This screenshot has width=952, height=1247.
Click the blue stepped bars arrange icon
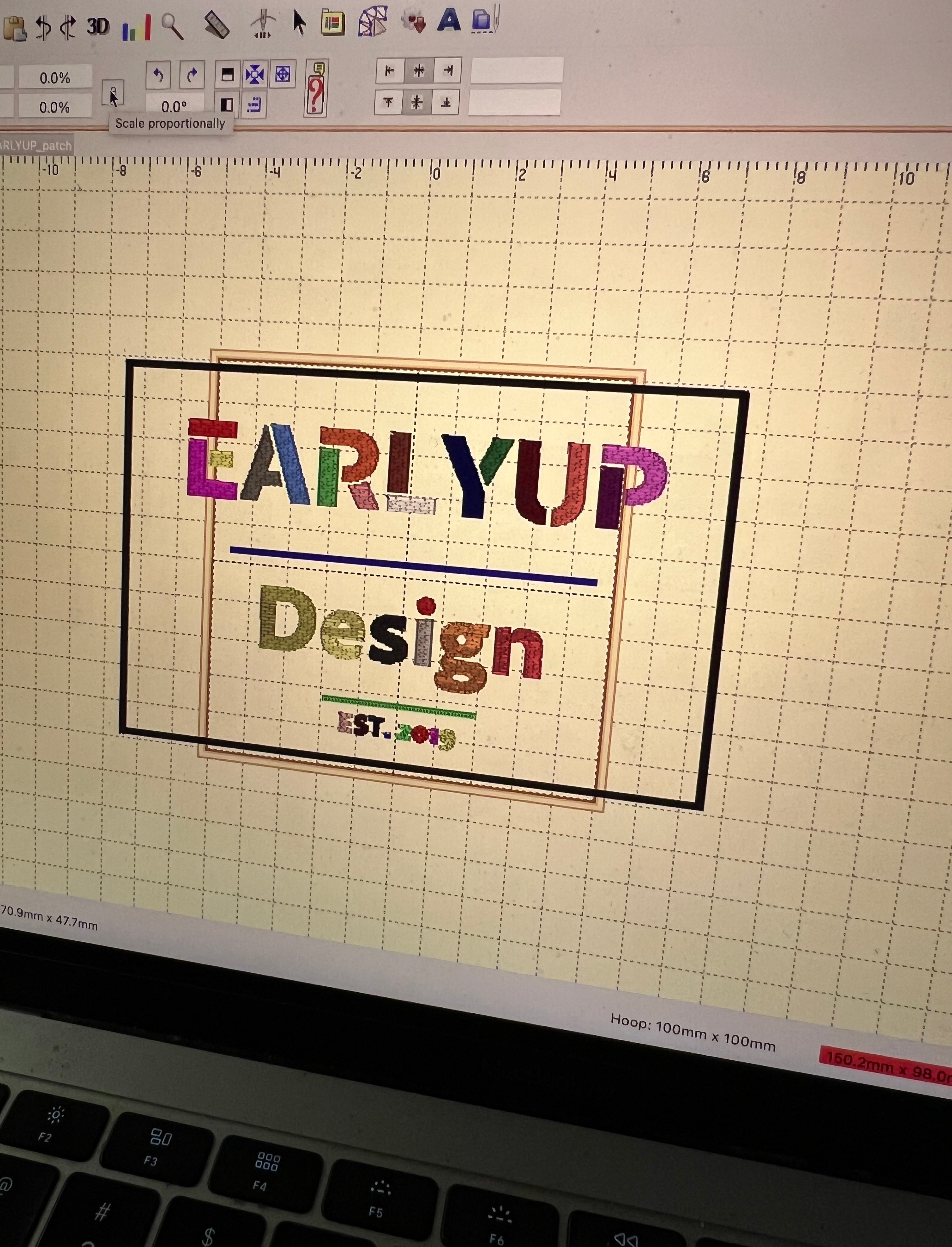point(254,105)
